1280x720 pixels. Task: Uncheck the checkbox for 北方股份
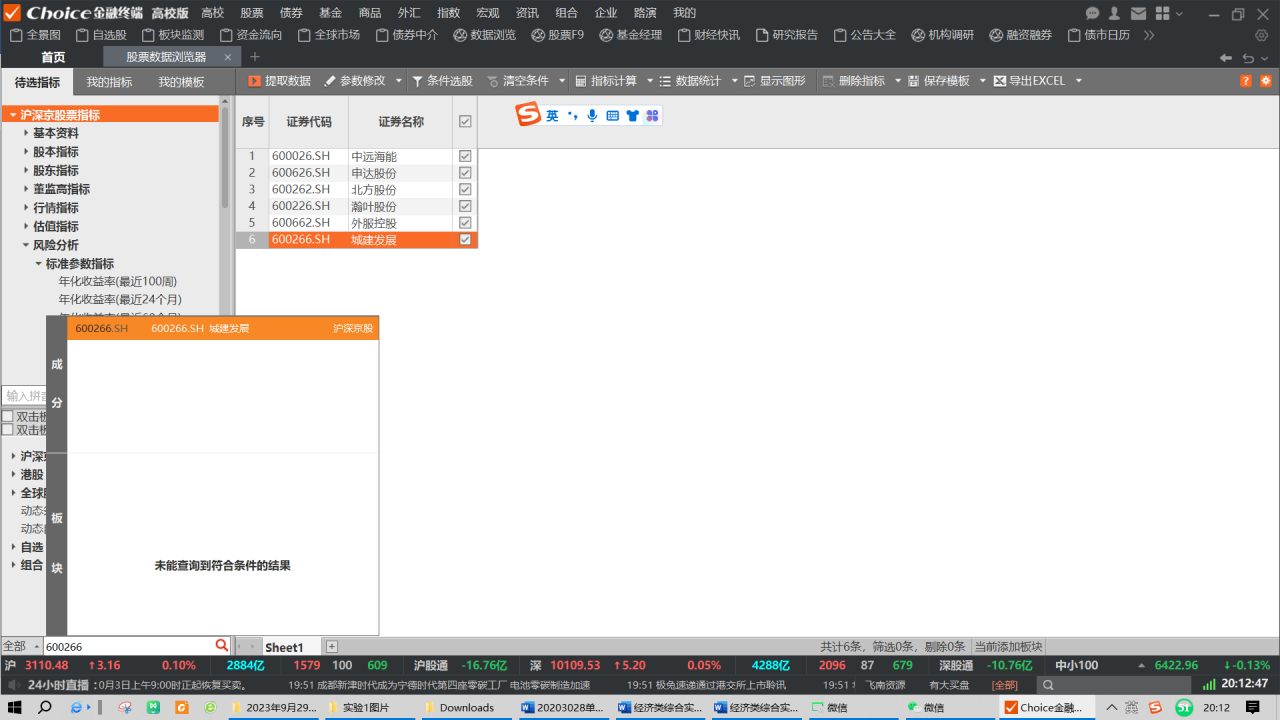[465, 189]
